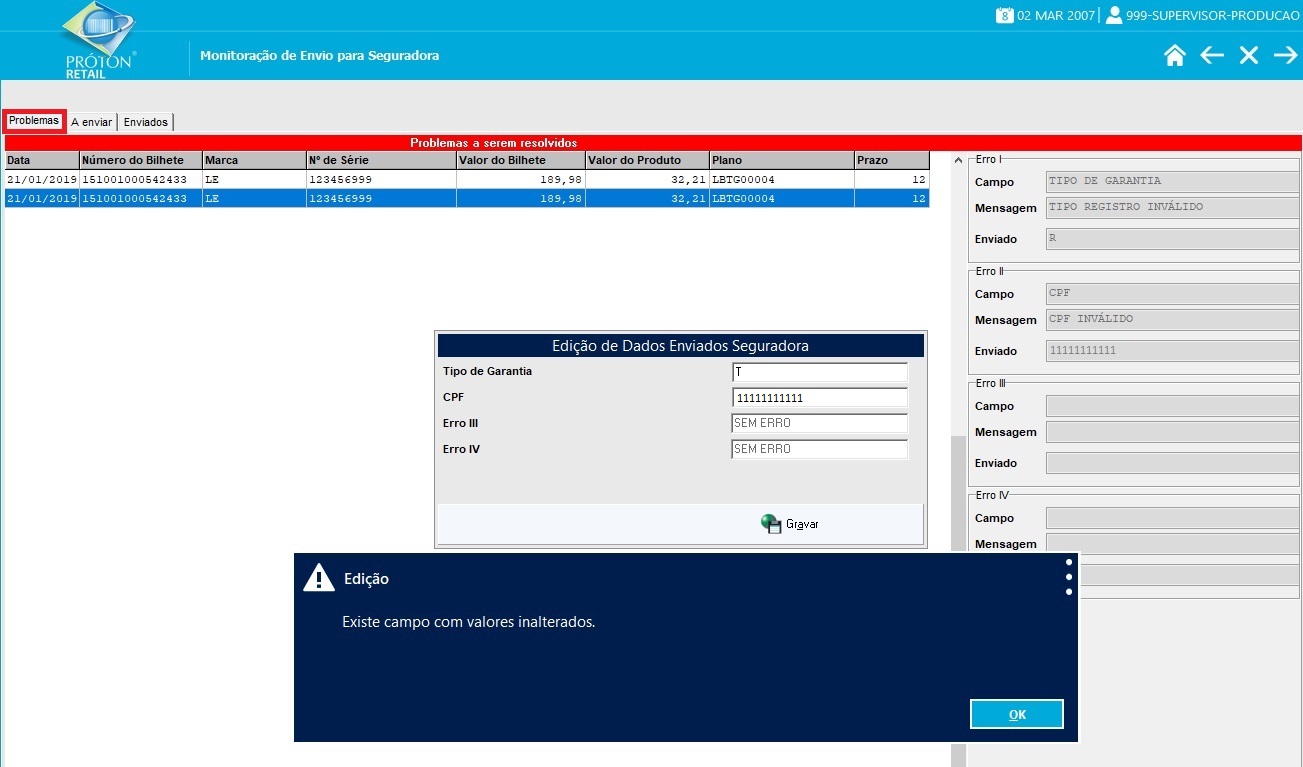Click the Prazo column header
1303x767 pixels.
[x=892, y=160]
